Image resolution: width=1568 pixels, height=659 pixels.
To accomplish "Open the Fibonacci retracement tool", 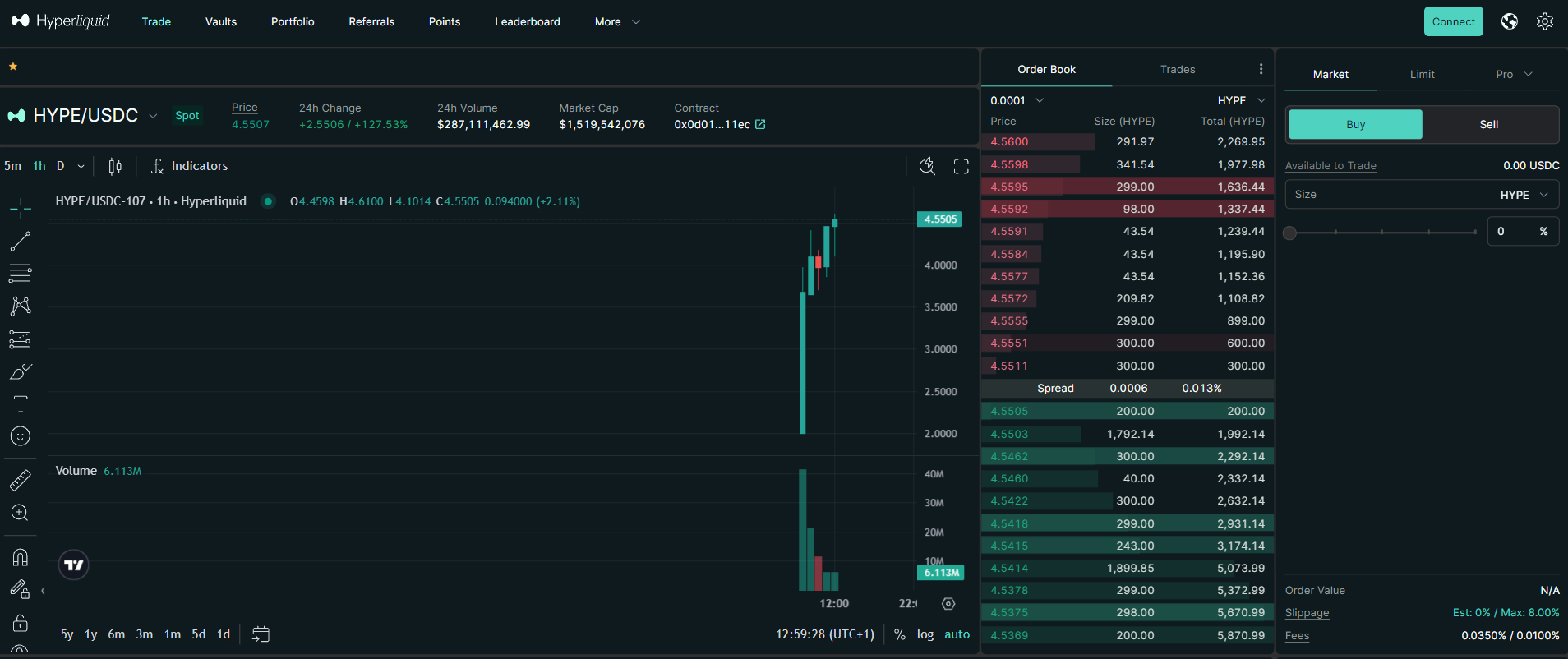I will point(21,273).
